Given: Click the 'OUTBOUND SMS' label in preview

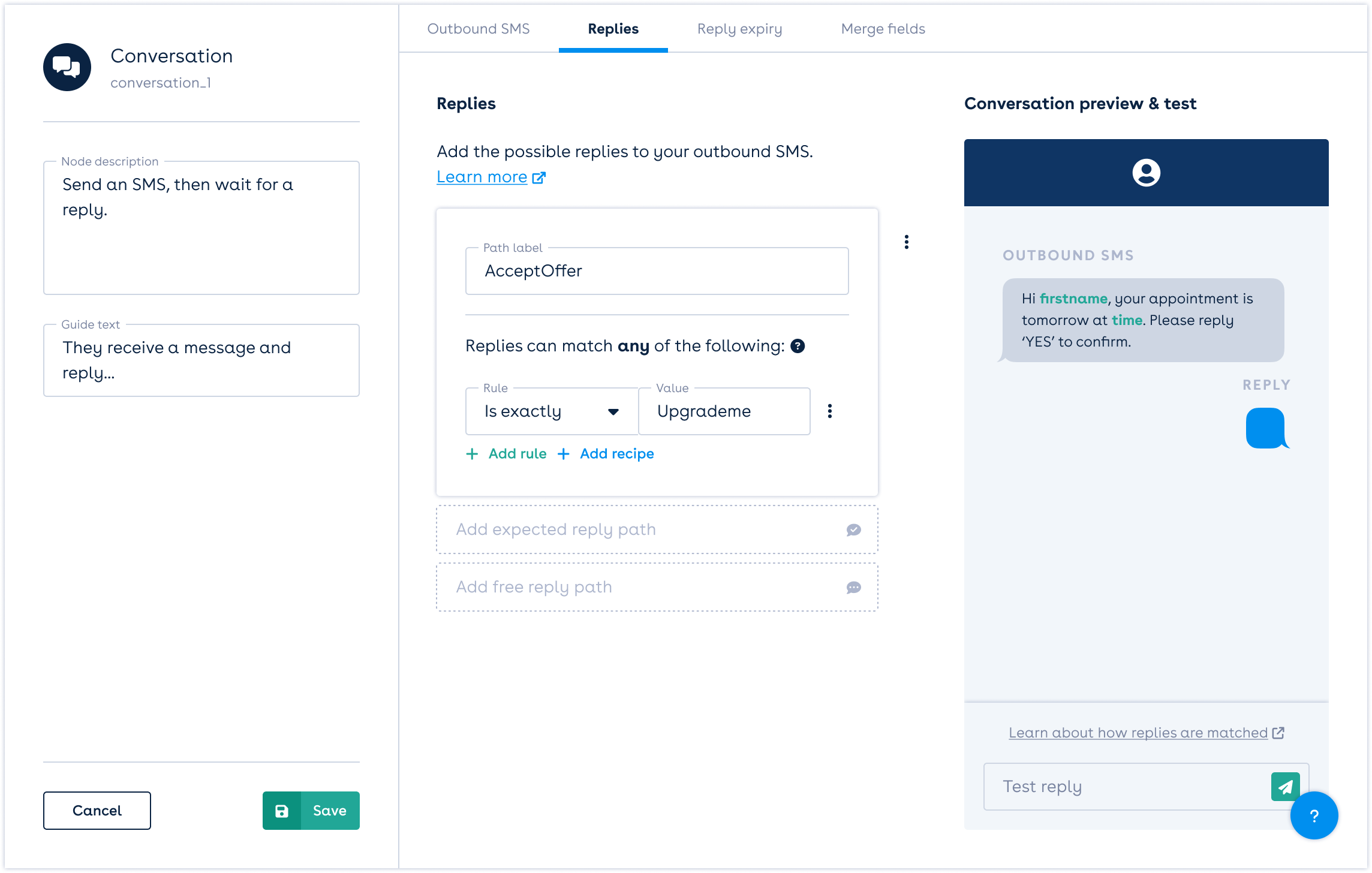Looking at the screenshot, I should tap(1069, 255).
